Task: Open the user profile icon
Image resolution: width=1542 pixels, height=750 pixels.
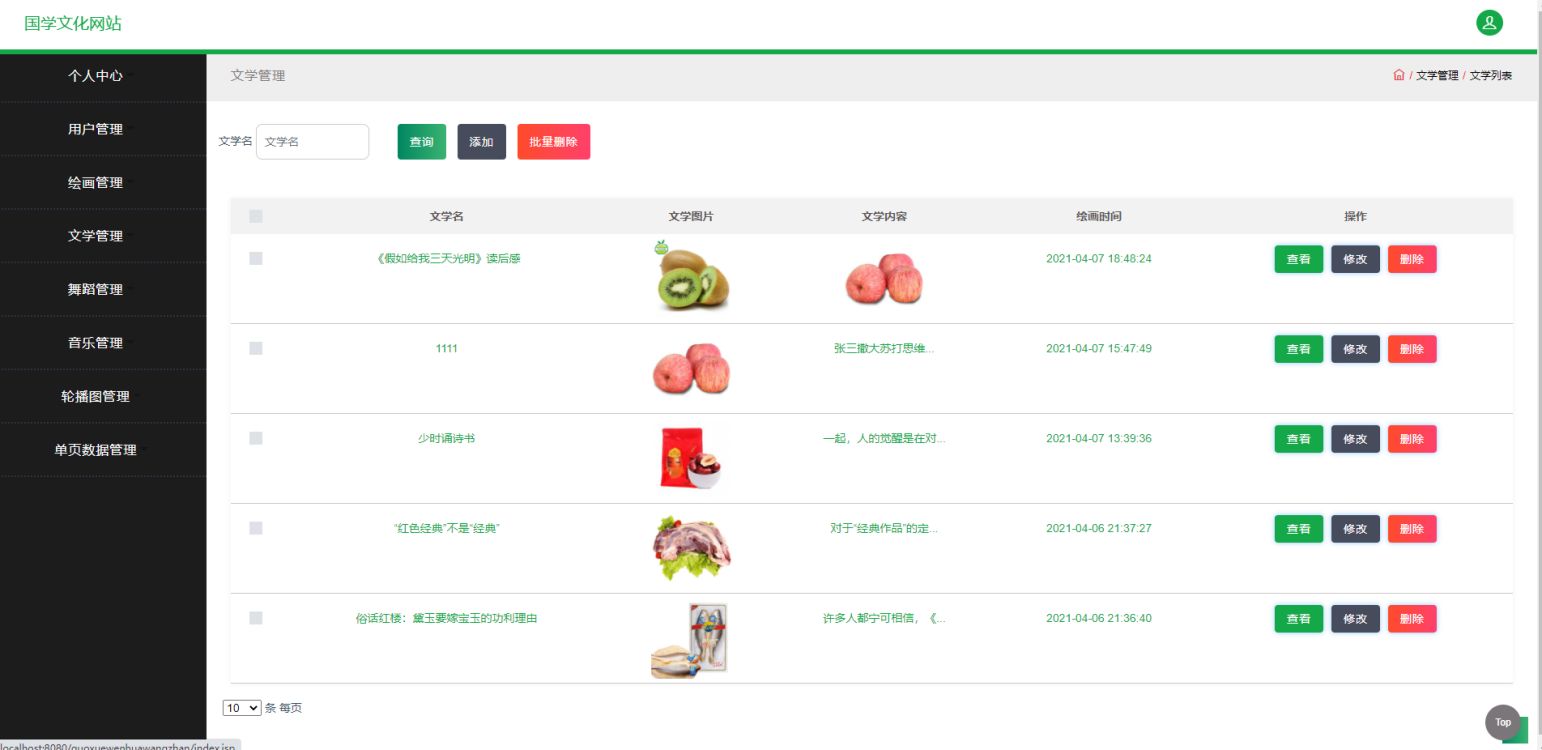Action: click(1489, 23)
